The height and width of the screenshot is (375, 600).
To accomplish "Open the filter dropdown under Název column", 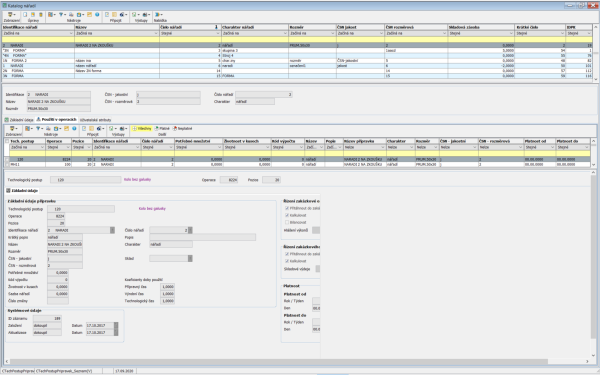I will click(x=156, y=33).
